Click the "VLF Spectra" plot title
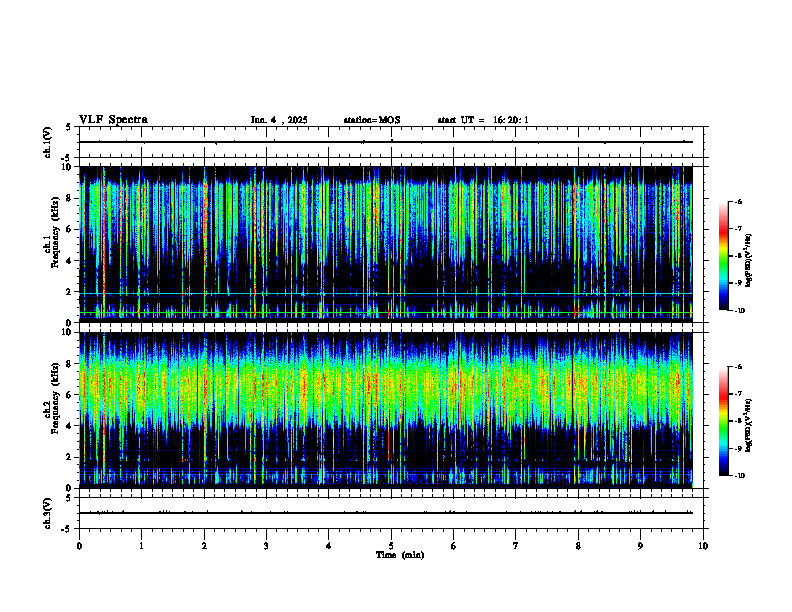 pos(113,120)
